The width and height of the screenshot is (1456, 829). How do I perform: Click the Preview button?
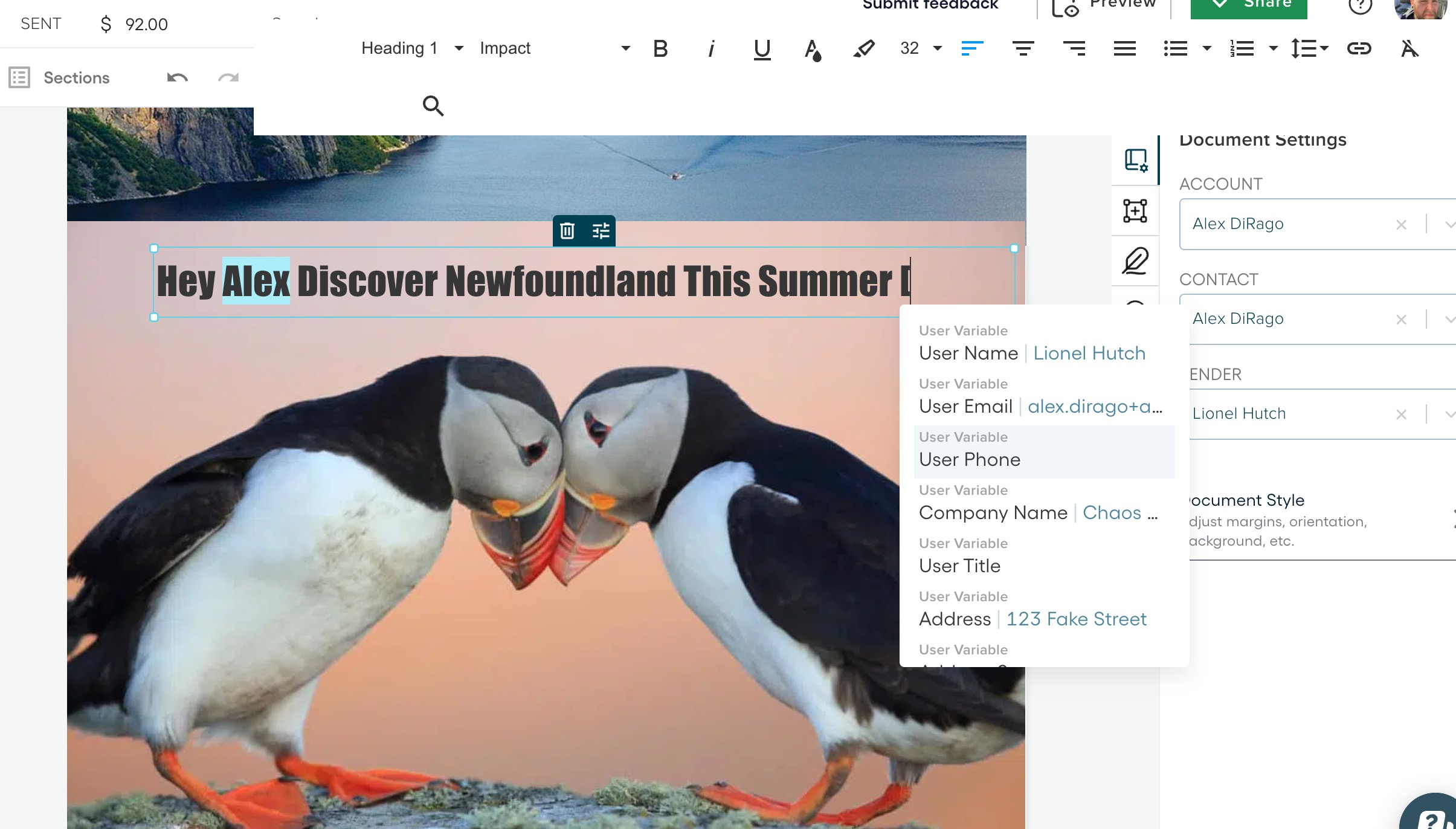(x=1104, y=6)
